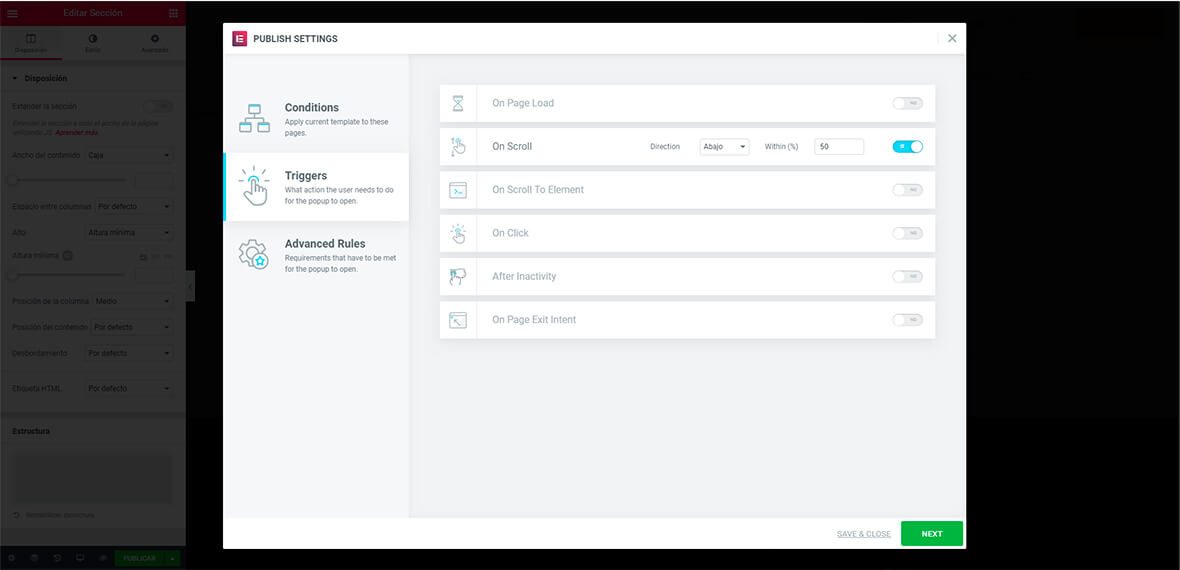Viewport: 1180px width, 570px height.
Task: Enable the On Page Load trigger toggle
Action: 908,103
